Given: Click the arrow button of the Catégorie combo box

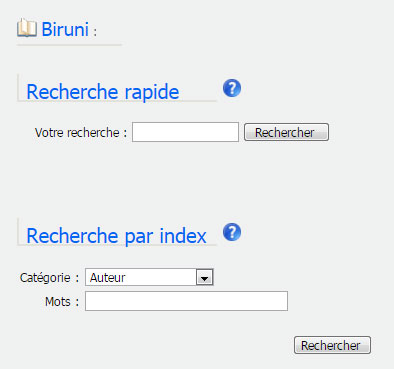Looking at the screenshot, I should click(204, 277).
